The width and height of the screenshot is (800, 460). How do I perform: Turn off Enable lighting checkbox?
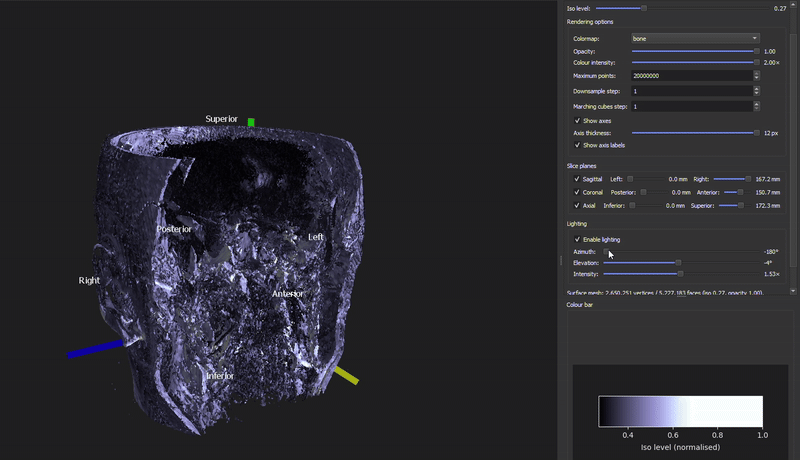click(577, 239)
